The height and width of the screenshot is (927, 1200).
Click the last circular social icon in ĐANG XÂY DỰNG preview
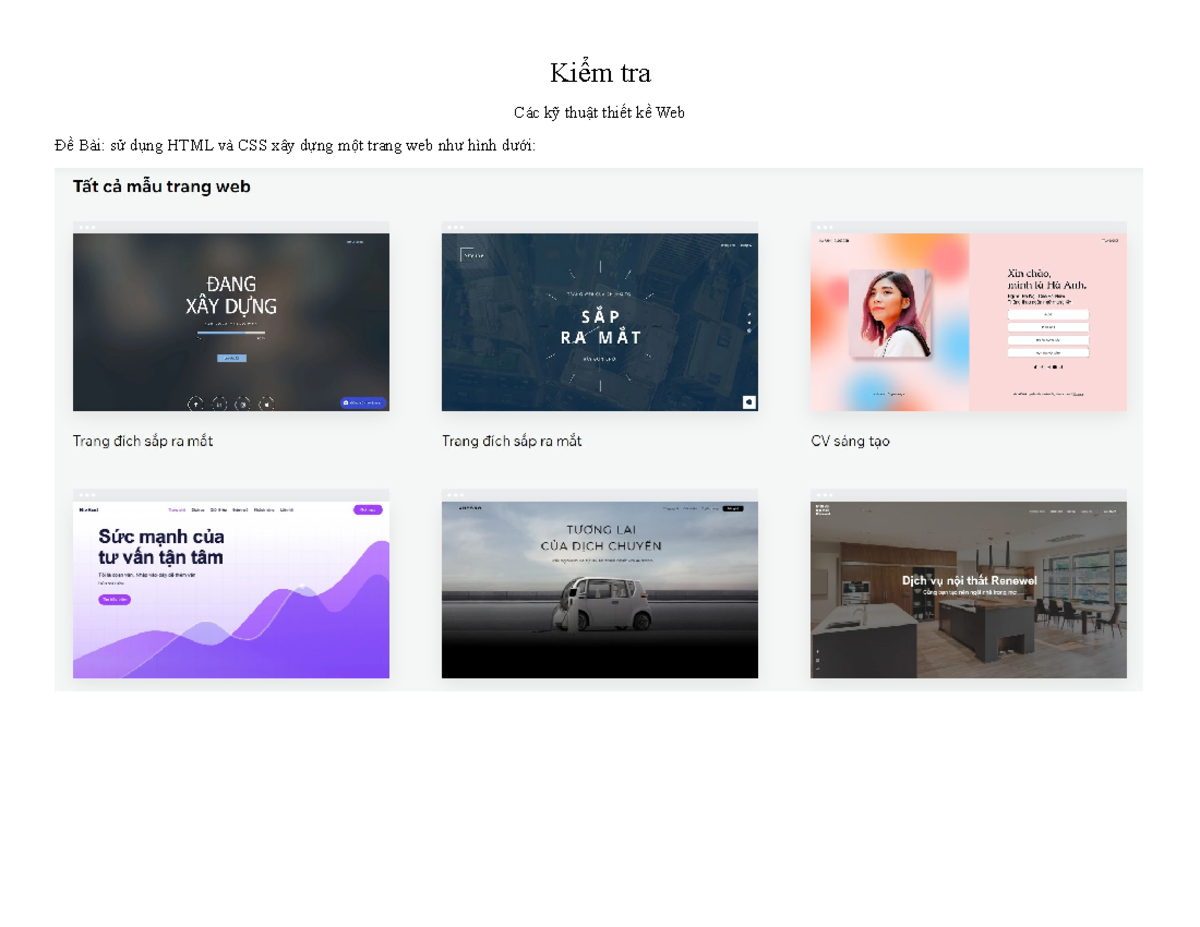[266, 404]
